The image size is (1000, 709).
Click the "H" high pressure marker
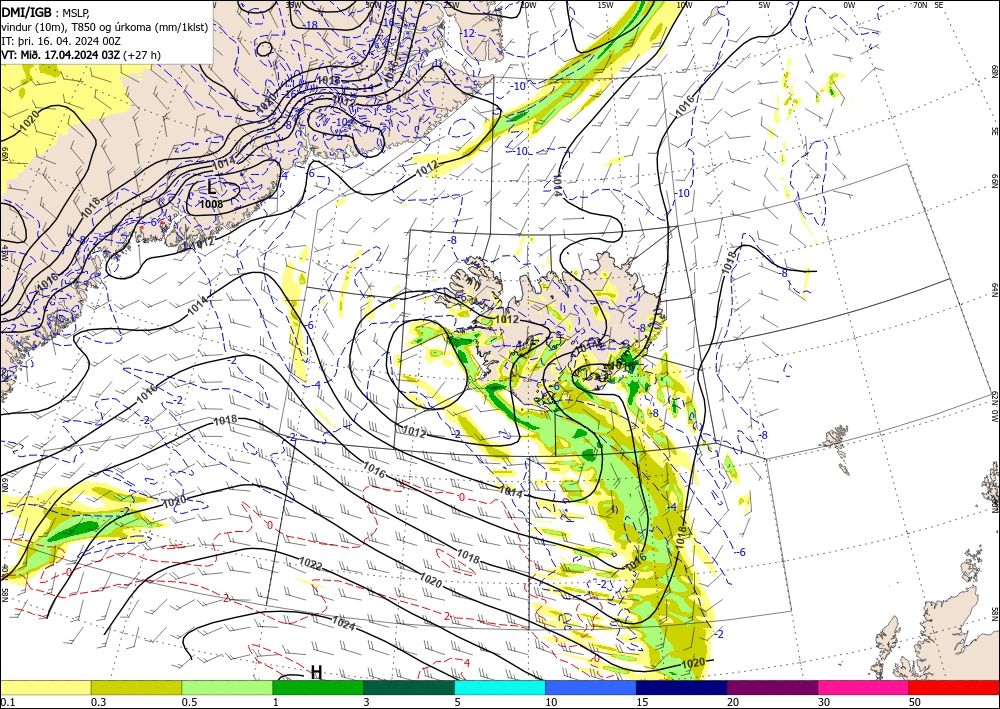[316, 672]
